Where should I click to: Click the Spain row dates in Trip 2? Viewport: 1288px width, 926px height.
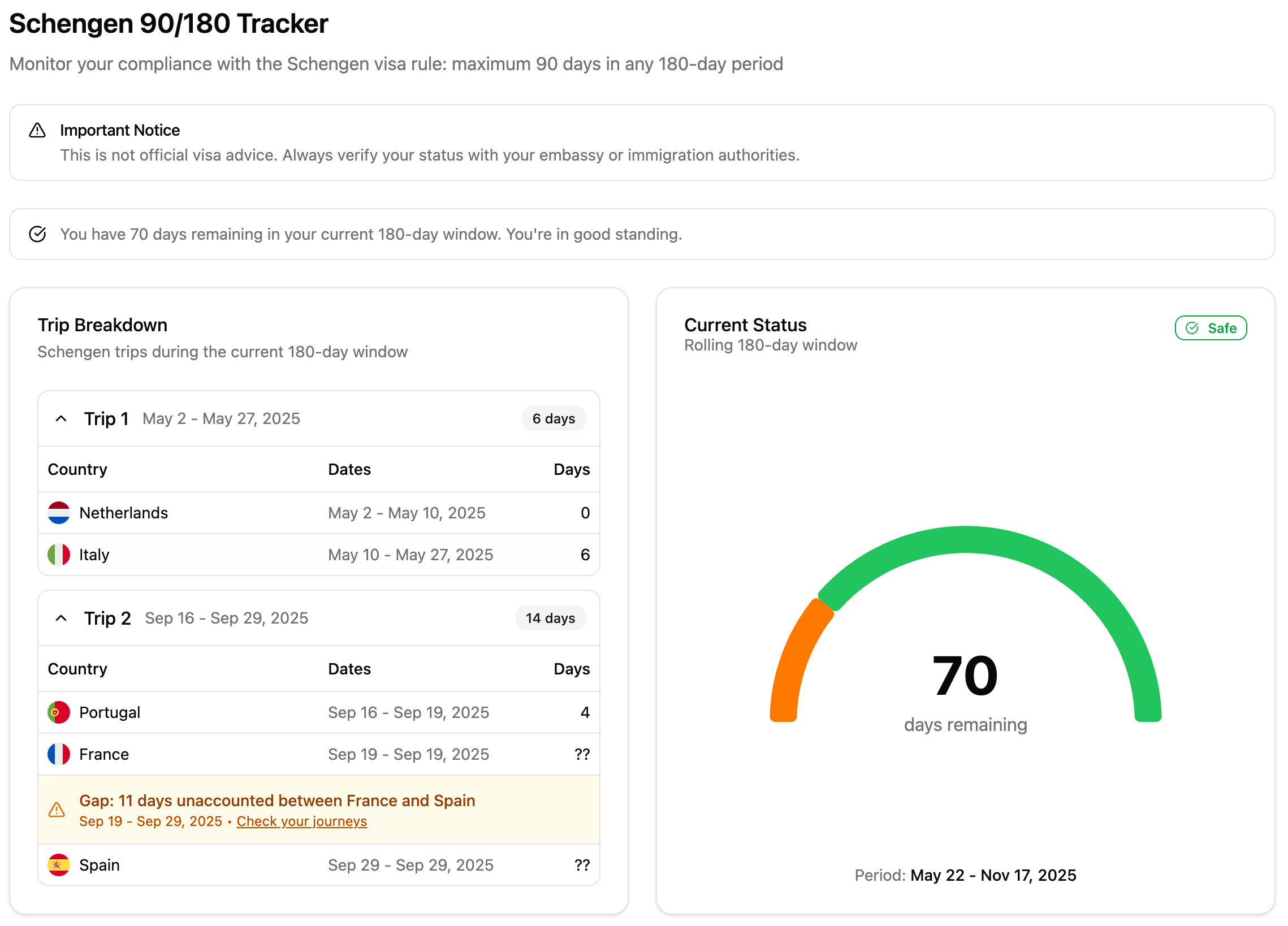tap(410, 865)
